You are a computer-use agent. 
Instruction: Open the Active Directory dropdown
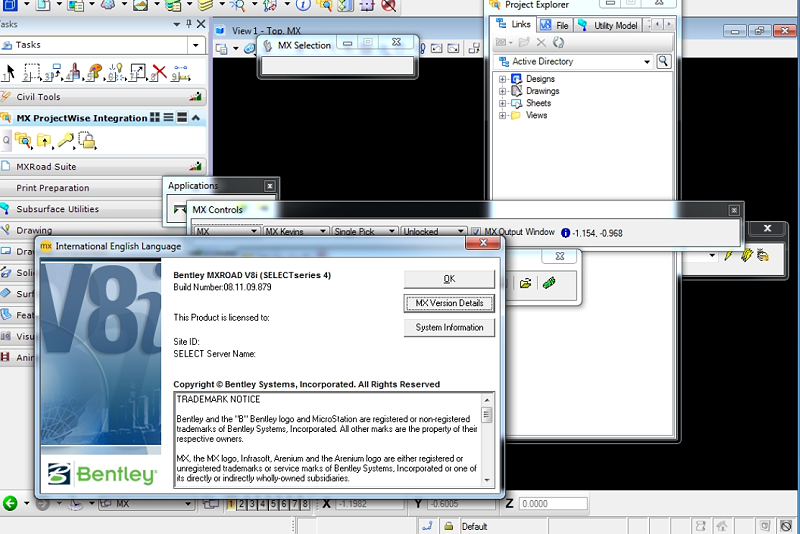646,62
